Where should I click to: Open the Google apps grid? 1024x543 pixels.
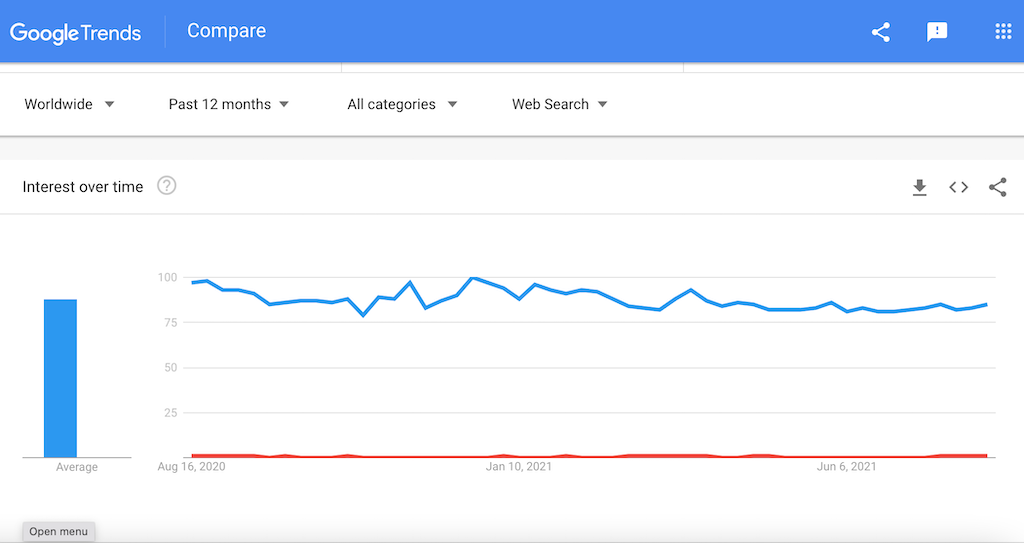click(x=1003, y=32)
